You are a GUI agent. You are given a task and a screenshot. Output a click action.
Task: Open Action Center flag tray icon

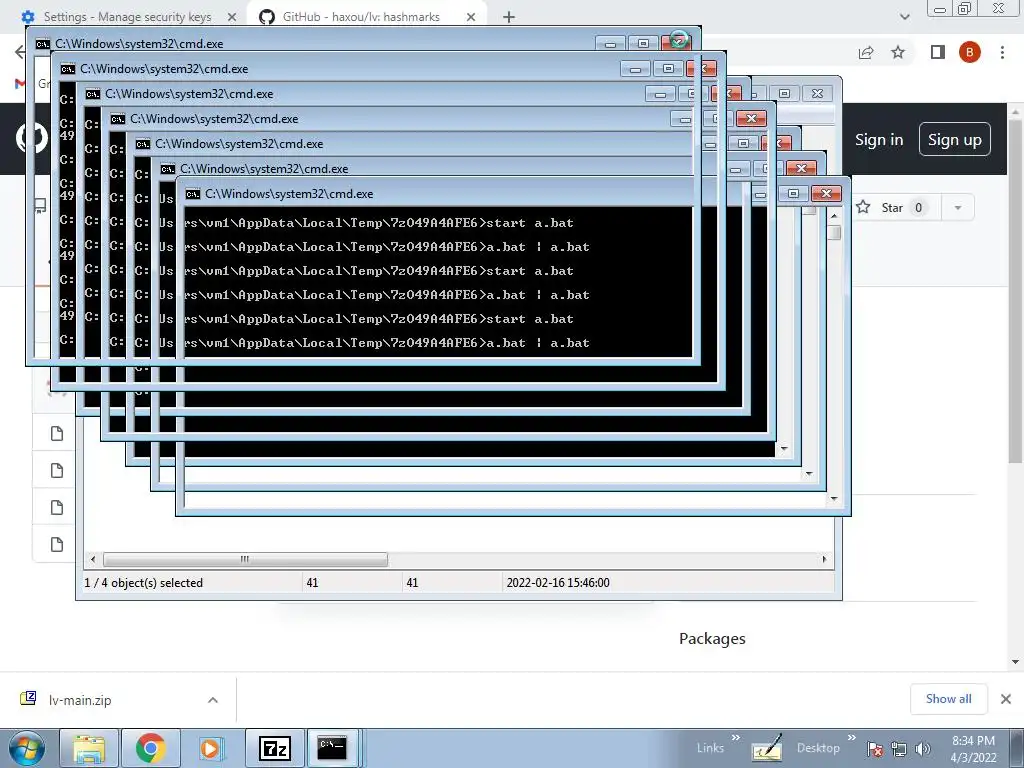(874, 749)
